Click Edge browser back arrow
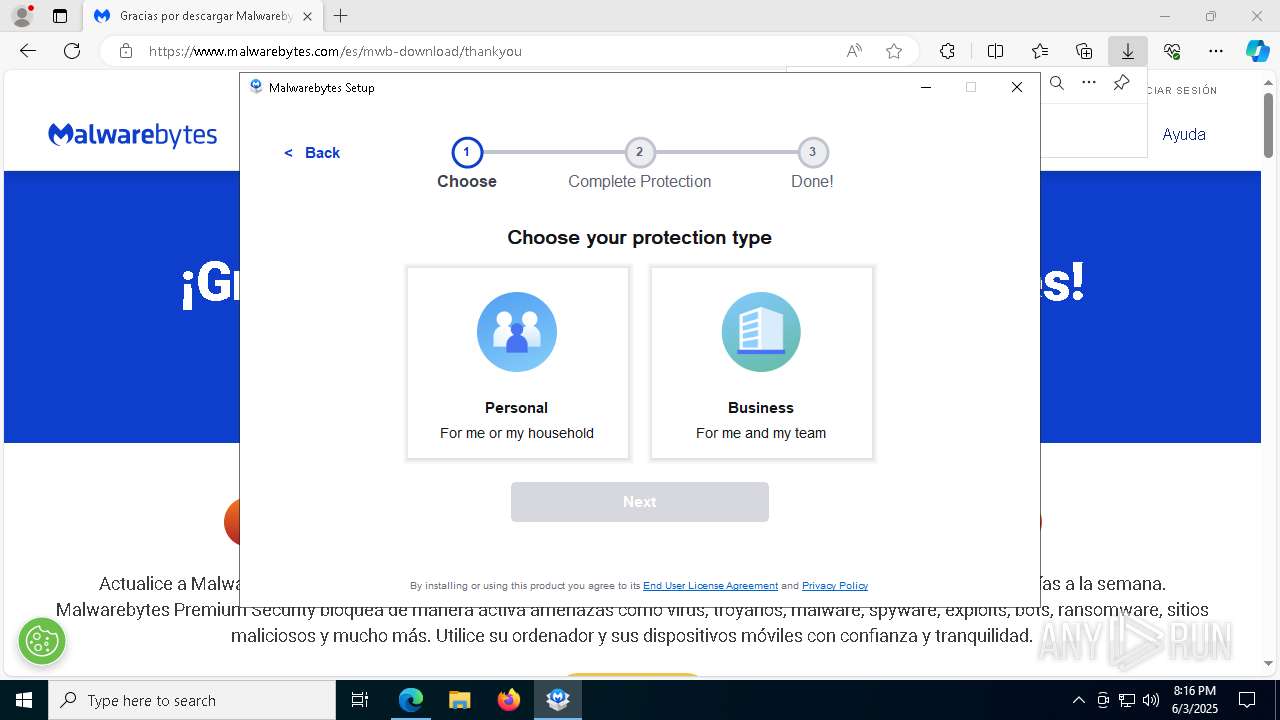The image size is (1280, 720). click(27, 51)
